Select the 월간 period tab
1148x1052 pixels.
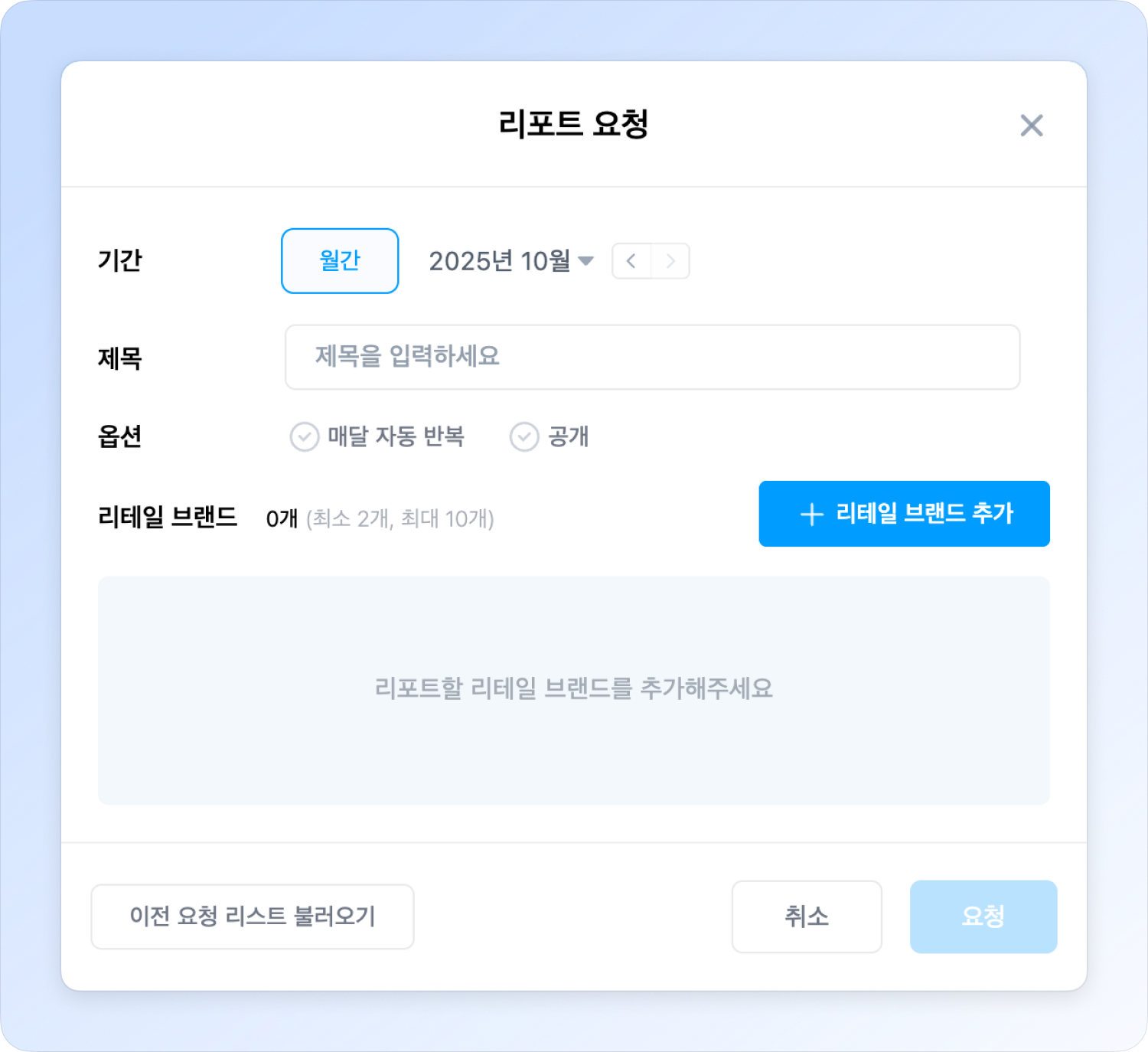point(340,261)
